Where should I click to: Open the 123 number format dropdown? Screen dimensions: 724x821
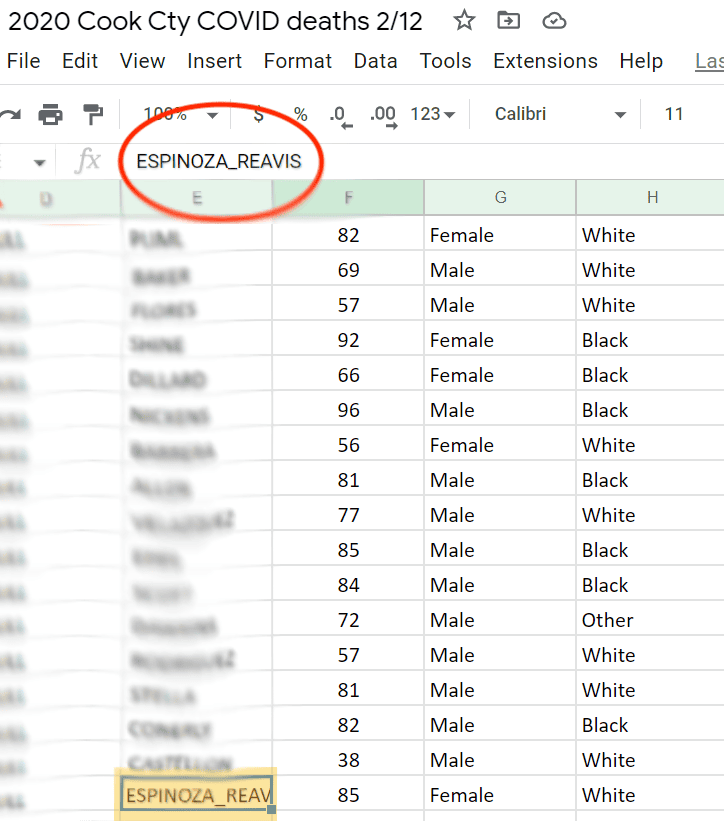tap(432, 114)
